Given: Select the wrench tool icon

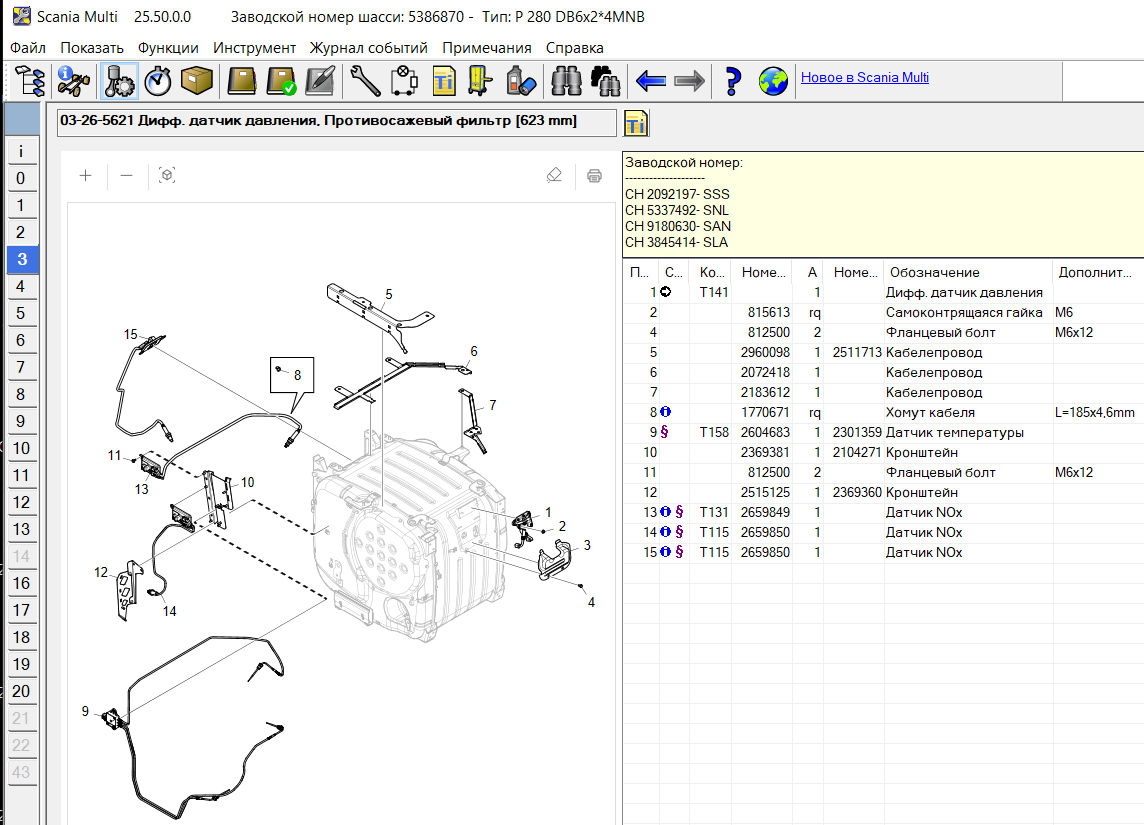Looking at the screenshot, I should pos(365,80).
